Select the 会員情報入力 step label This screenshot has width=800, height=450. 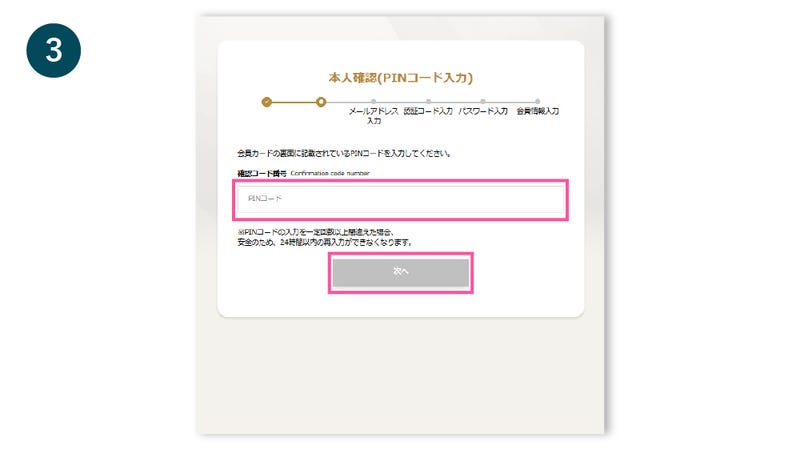point(537,111)
